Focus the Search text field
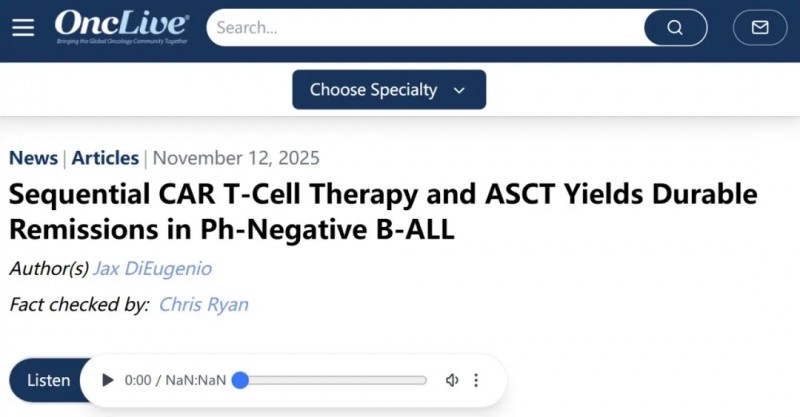Image resolution: width=800 pixels, height=417 pixels. pos(420,28)
